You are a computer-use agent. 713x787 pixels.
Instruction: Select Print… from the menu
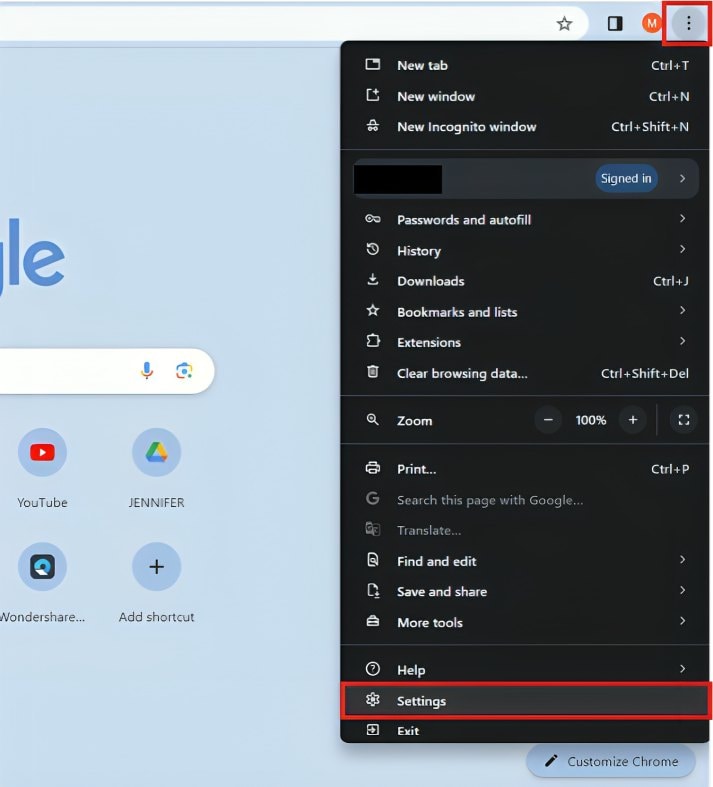[525, 469]
